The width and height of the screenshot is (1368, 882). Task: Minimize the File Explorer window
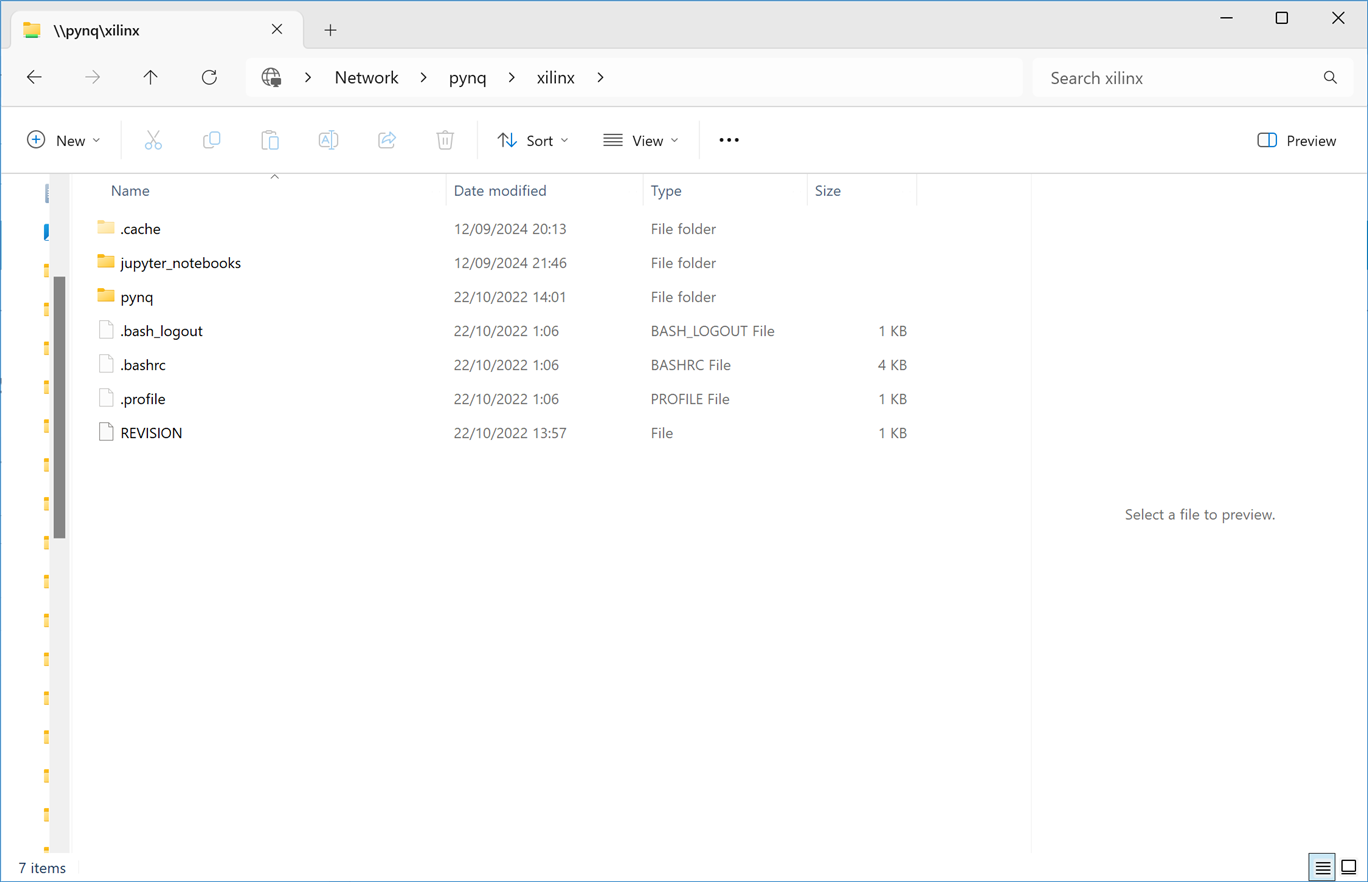pos(1227,18)
